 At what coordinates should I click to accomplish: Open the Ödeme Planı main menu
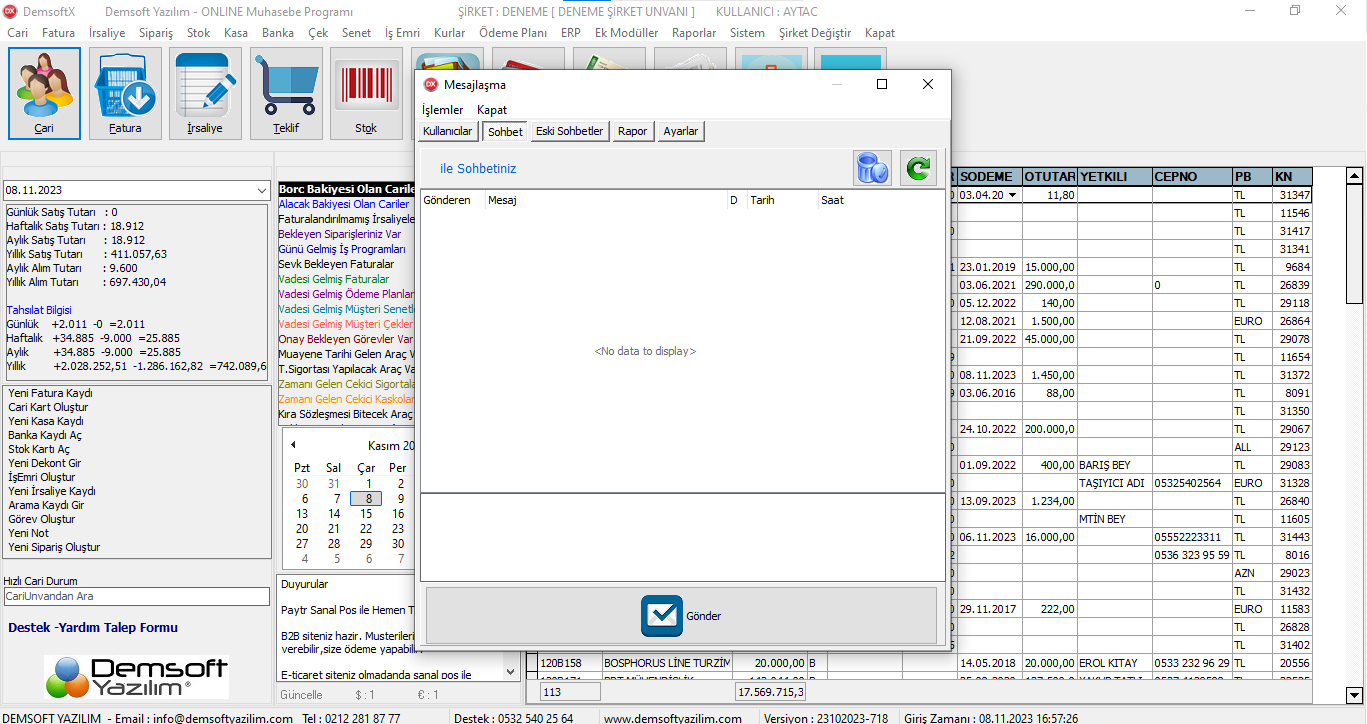tap(513, 33)
